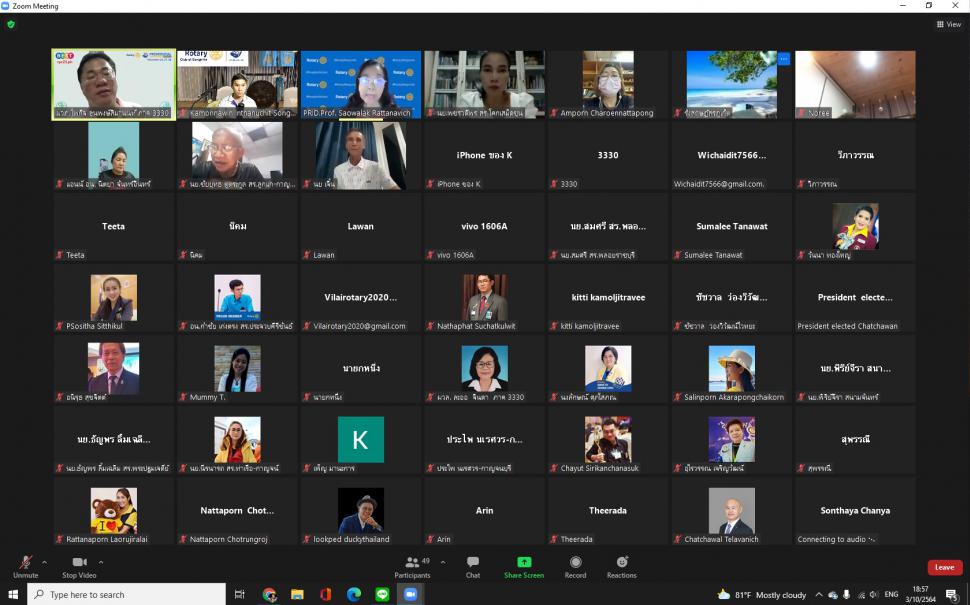
Task: Open the Reactions menu
Action: [622, 566]
